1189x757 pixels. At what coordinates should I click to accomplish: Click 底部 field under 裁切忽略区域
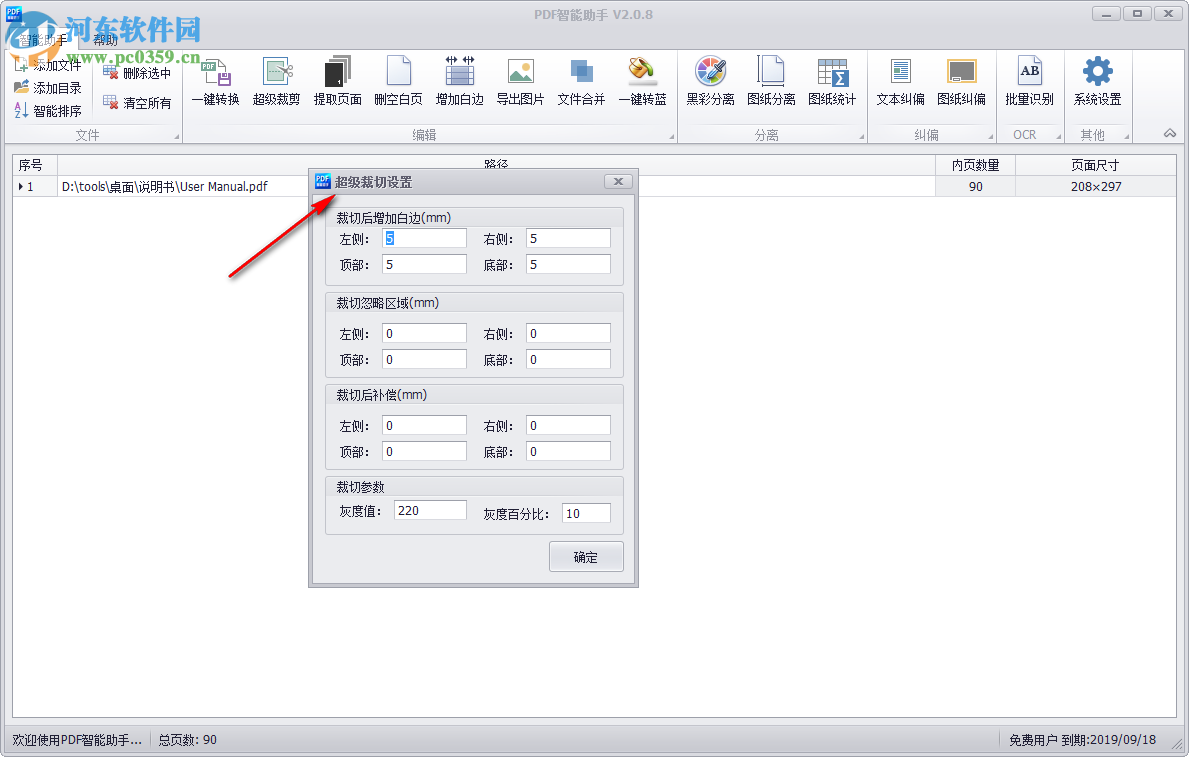tap(568, 359)
